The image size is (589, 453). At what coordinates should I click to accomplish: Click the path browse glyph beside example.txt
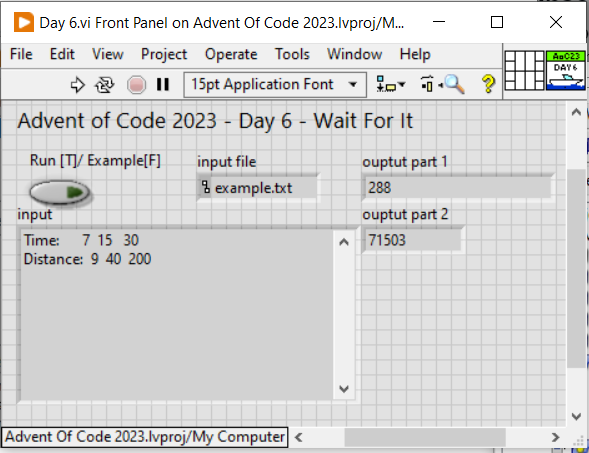tap(205, 187)
